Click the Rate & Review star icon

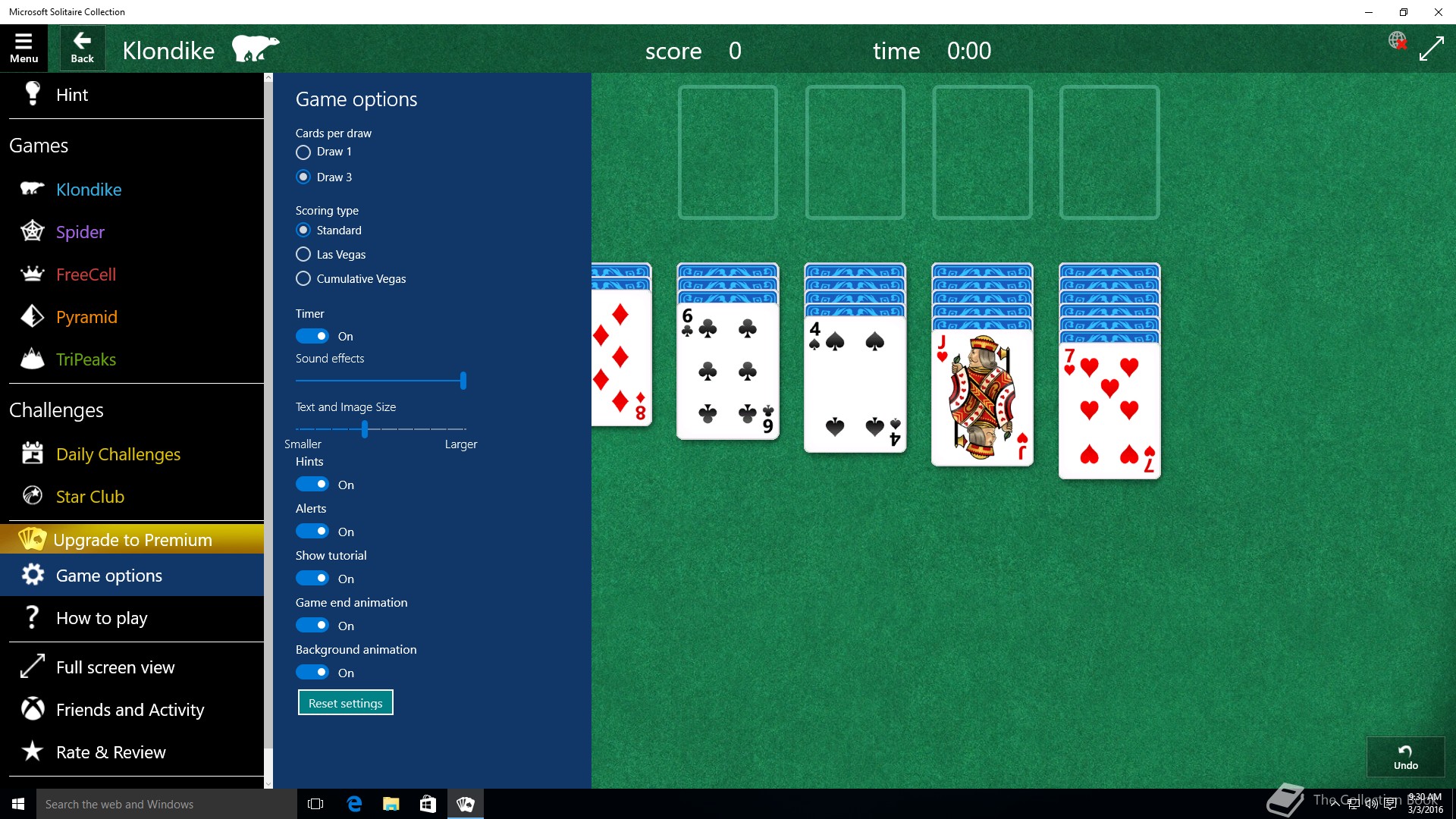pyautogui.click(x=32, y=752)
